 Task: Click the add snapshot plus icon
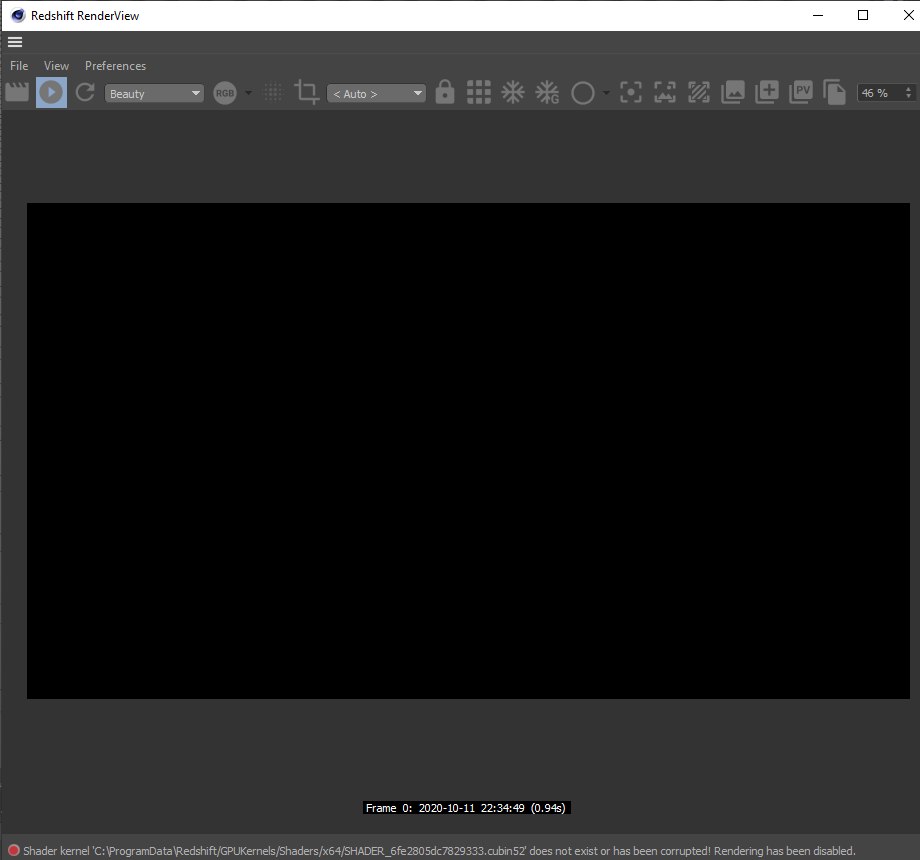click(x=767, y=92)
